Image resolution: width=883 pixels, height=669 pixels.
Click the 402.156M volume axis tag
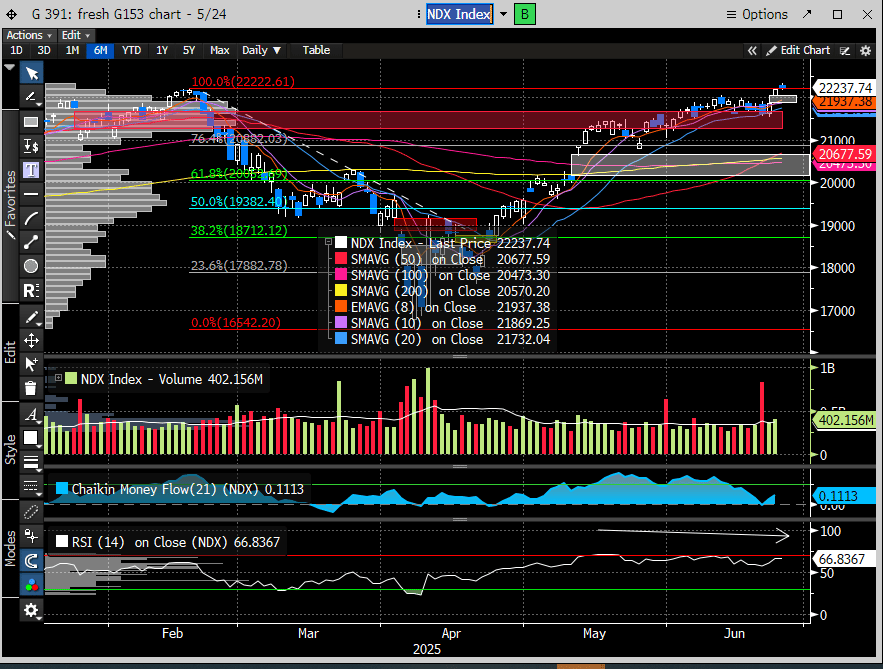(x=846, y=420)
